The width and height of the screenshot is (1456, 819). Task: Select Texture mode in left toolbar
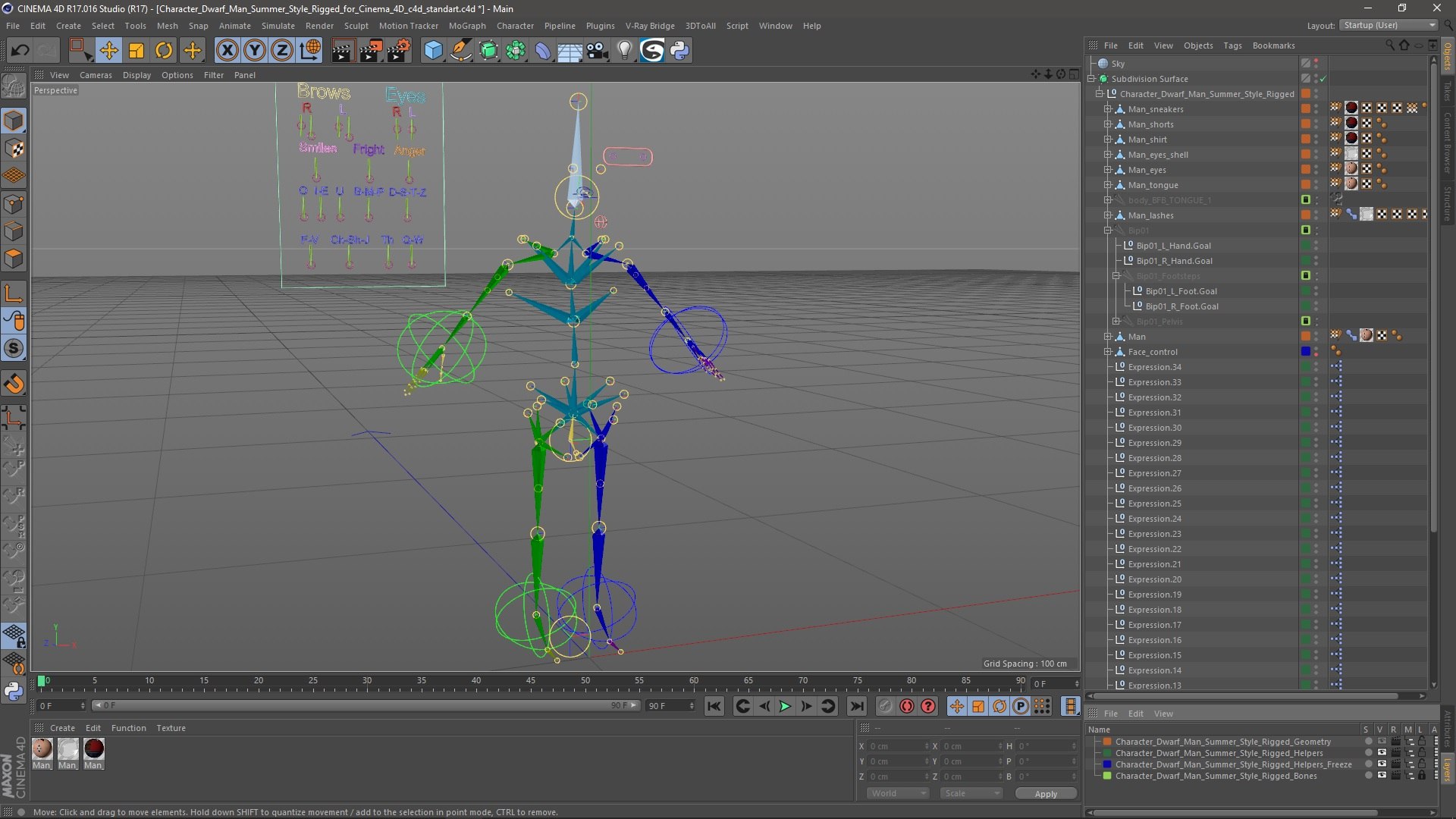[x=14, y=149]
